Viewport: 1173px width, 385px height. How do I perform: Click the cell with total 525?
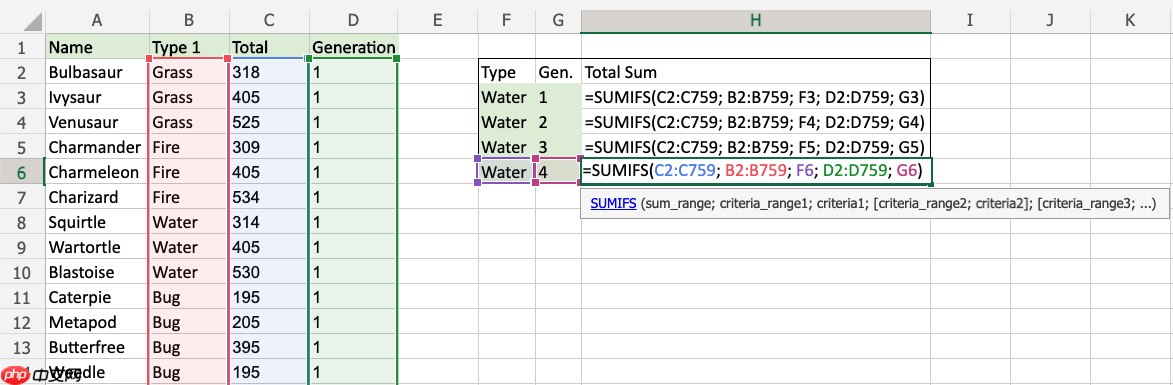[x=269, y=123]
